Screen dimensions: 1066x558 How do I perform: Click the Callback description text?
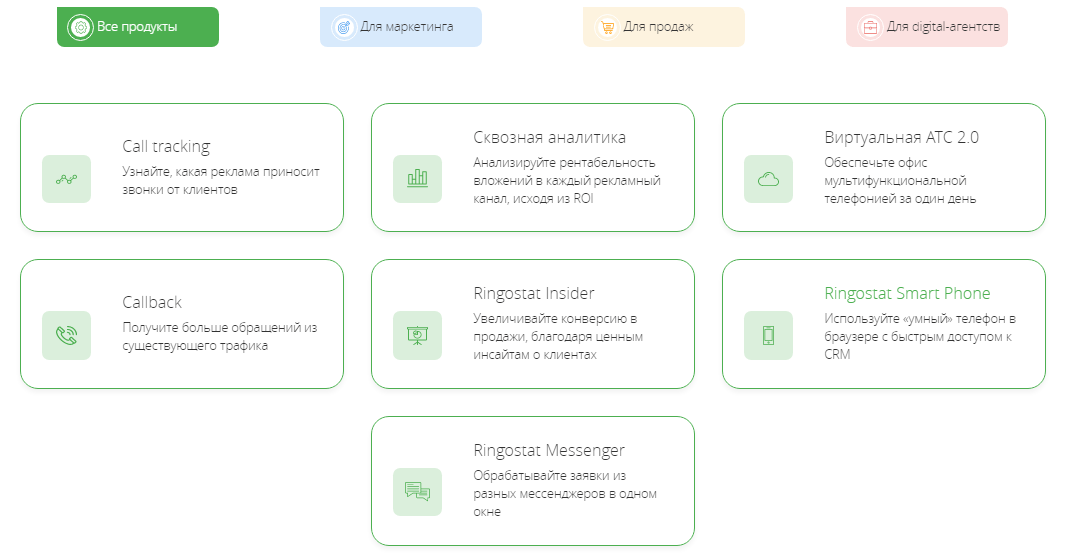pos(219,336)
